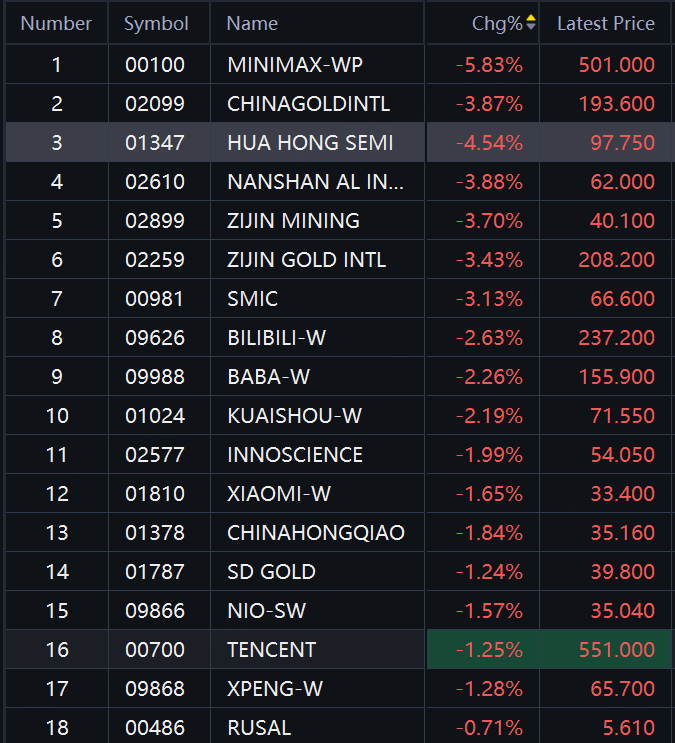Click symbol code 02610
Image resolution: width=675 pixels, height=743 pixels.
(155, 182)
